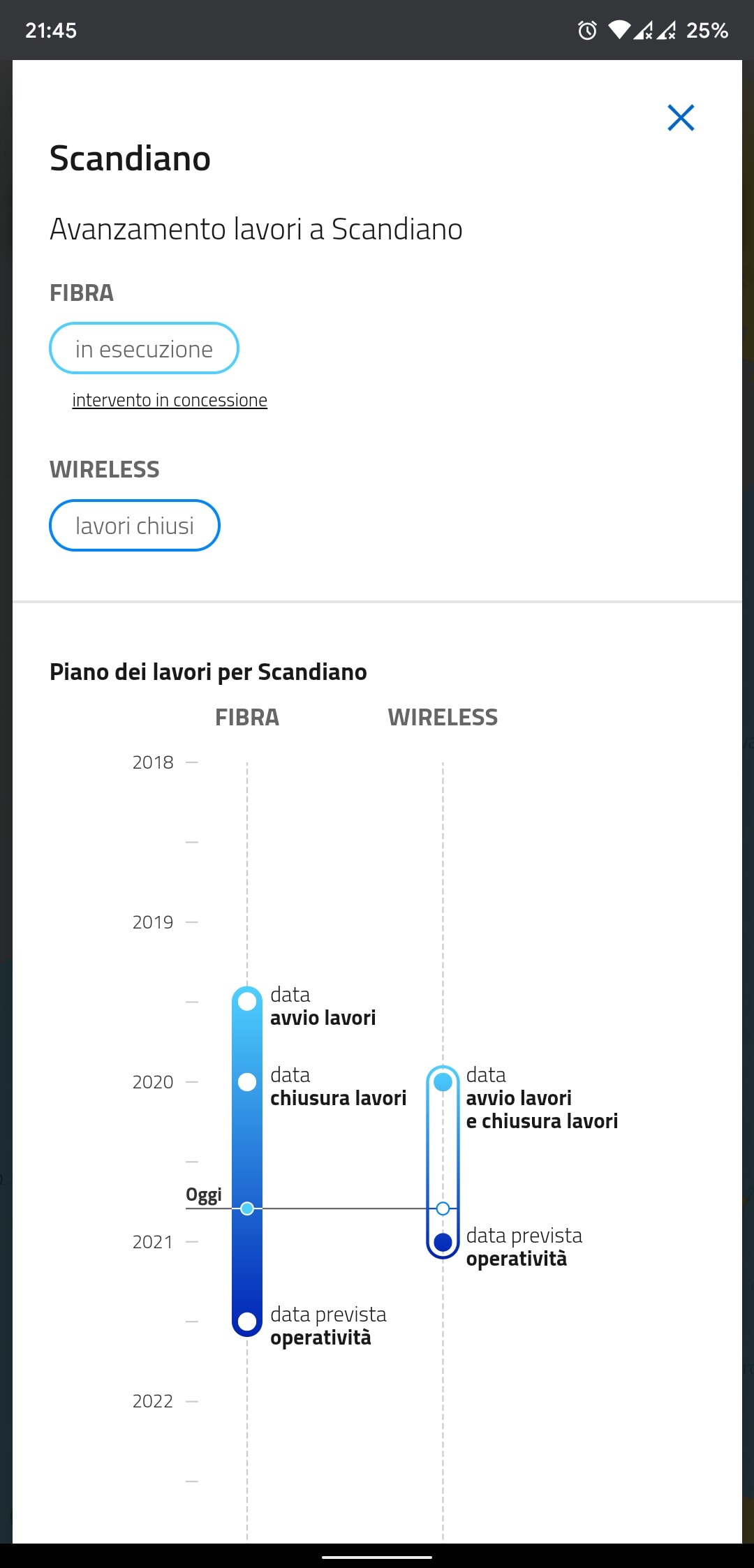Select the FIBRA data prevista operatività marker
This screenshot has width=754, height=1568.
[247, 1322]
